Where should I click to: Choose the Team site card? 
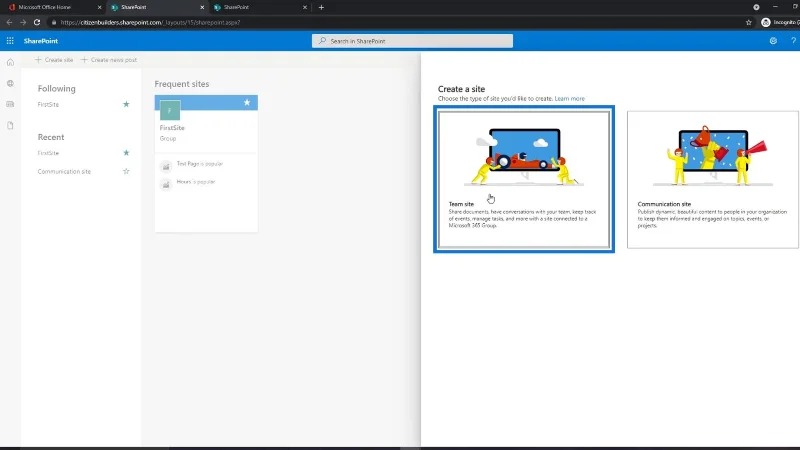pyautogui.click(x=524, y=179)
